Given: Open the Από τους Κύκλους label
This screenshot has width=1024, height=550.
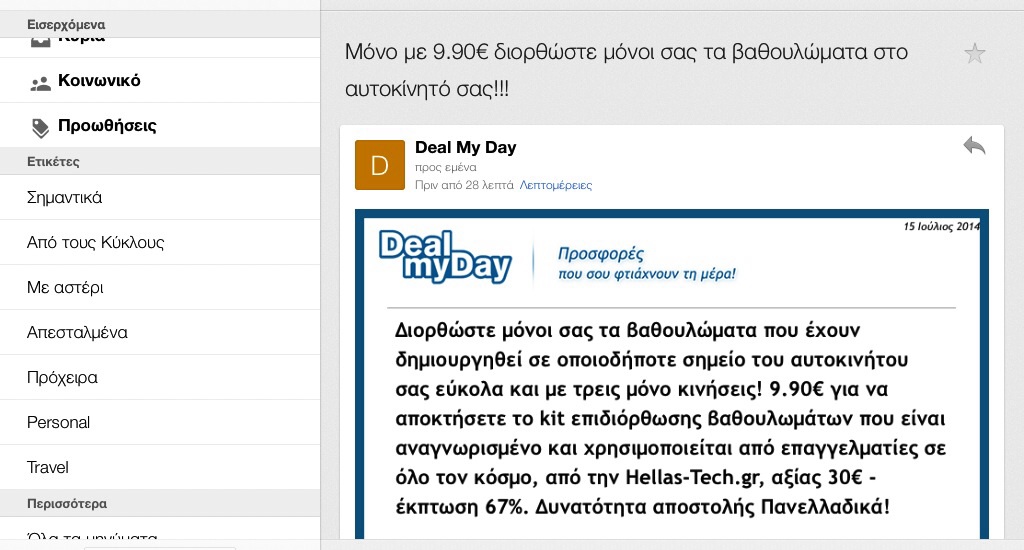Looking at the screenshot, I should pyautogui.click(x=160, y=242).
